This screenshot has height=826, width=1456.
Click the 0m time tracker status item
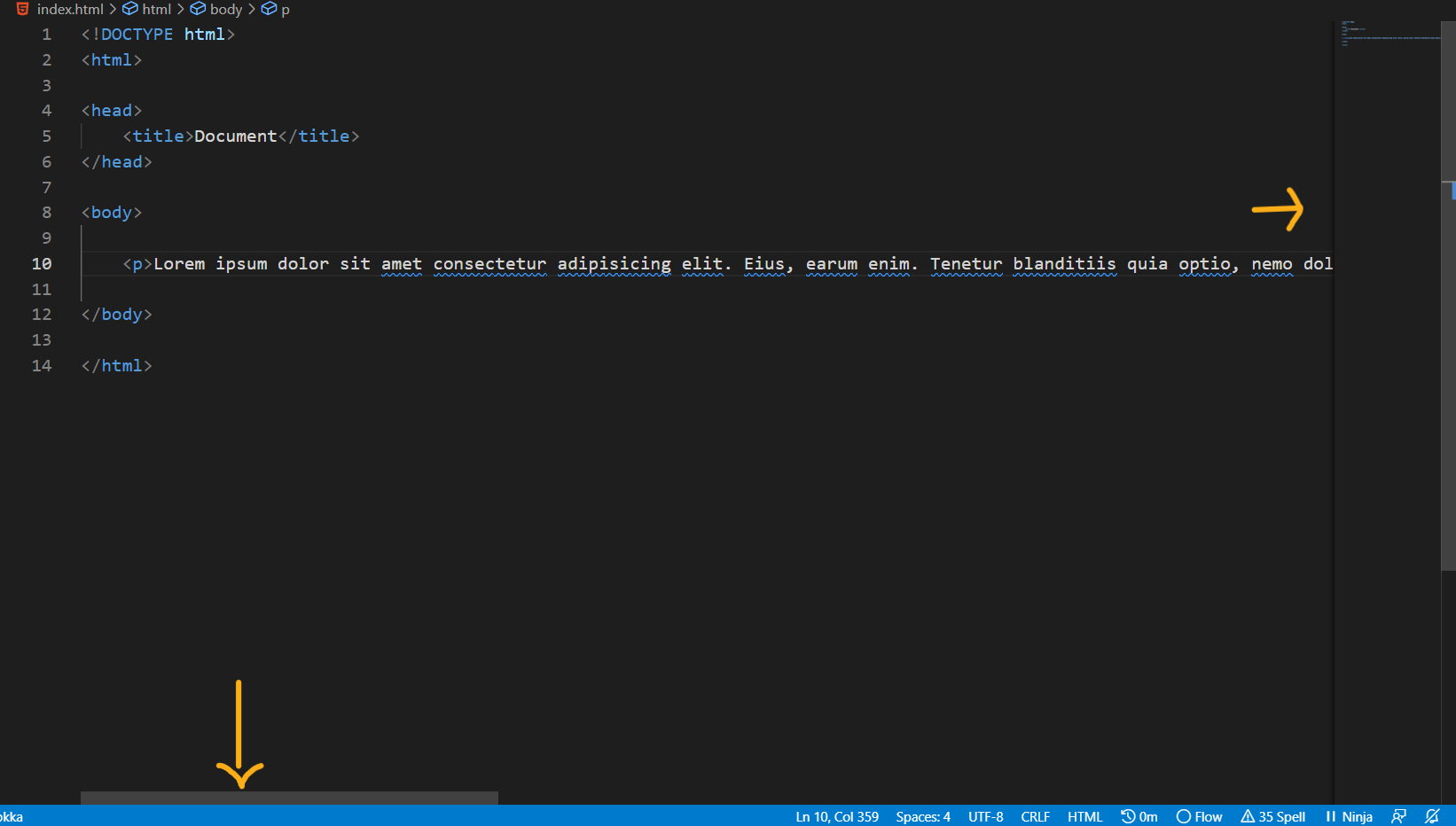coord(1139,816)
